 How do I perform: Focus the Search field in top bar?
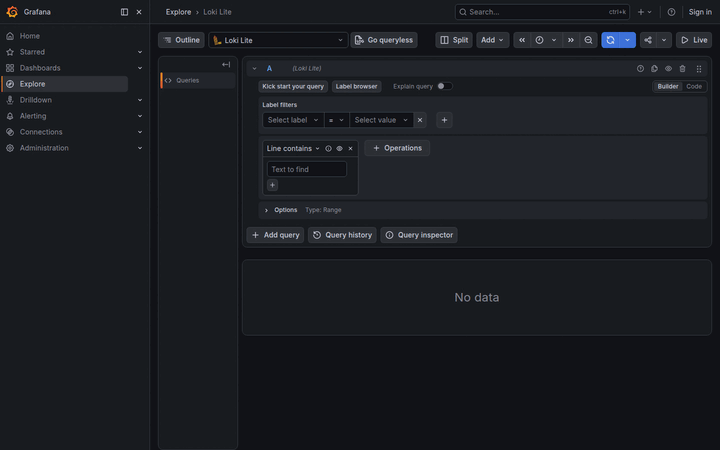pos(542,12)
